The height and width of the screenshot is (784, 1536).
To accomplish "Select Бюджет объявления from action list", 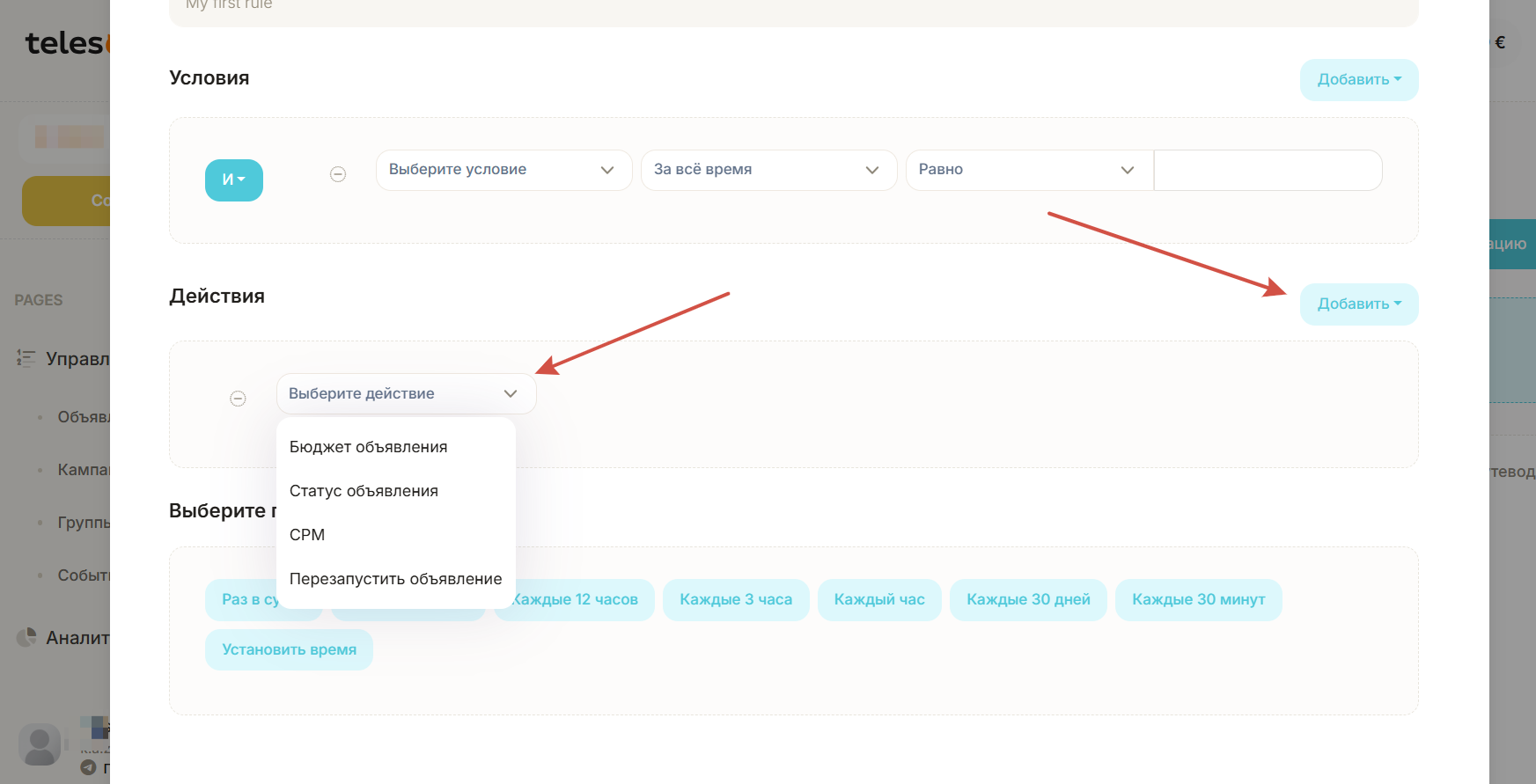I will [368, 447].
